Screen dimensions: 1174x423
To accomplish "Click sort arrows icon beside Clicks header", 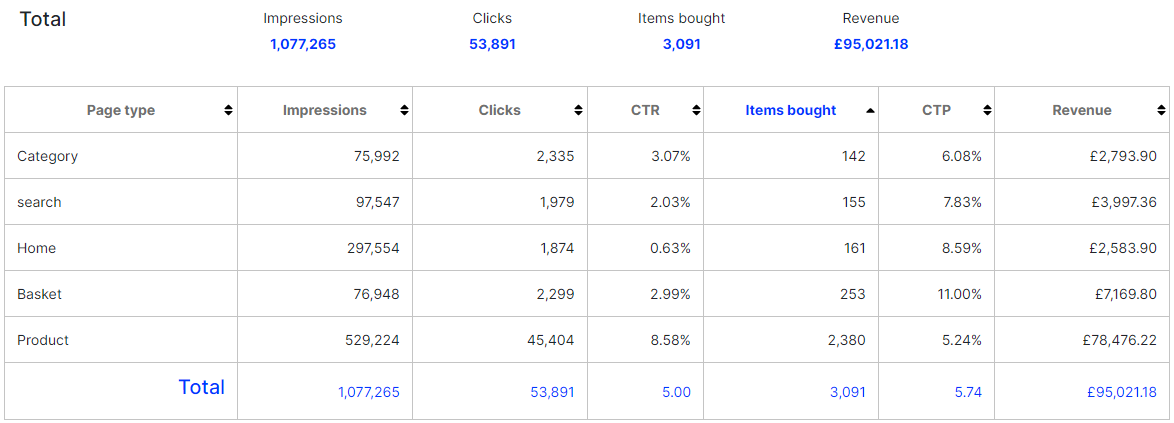I will click(579, 110).
